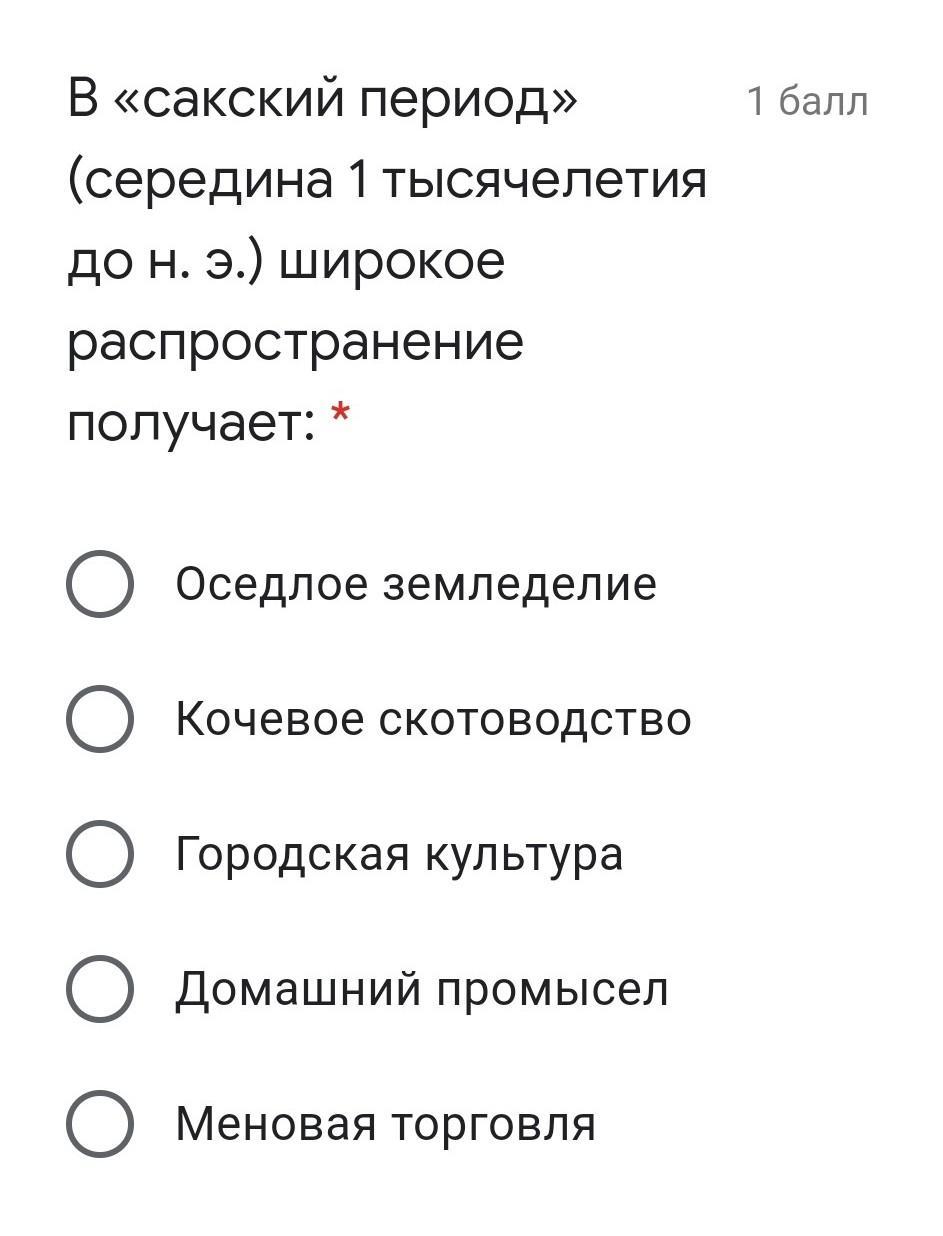Click the Городская культура option label
The width and height of the screenshot is (943, 1236).
click(x=399, y=854)
